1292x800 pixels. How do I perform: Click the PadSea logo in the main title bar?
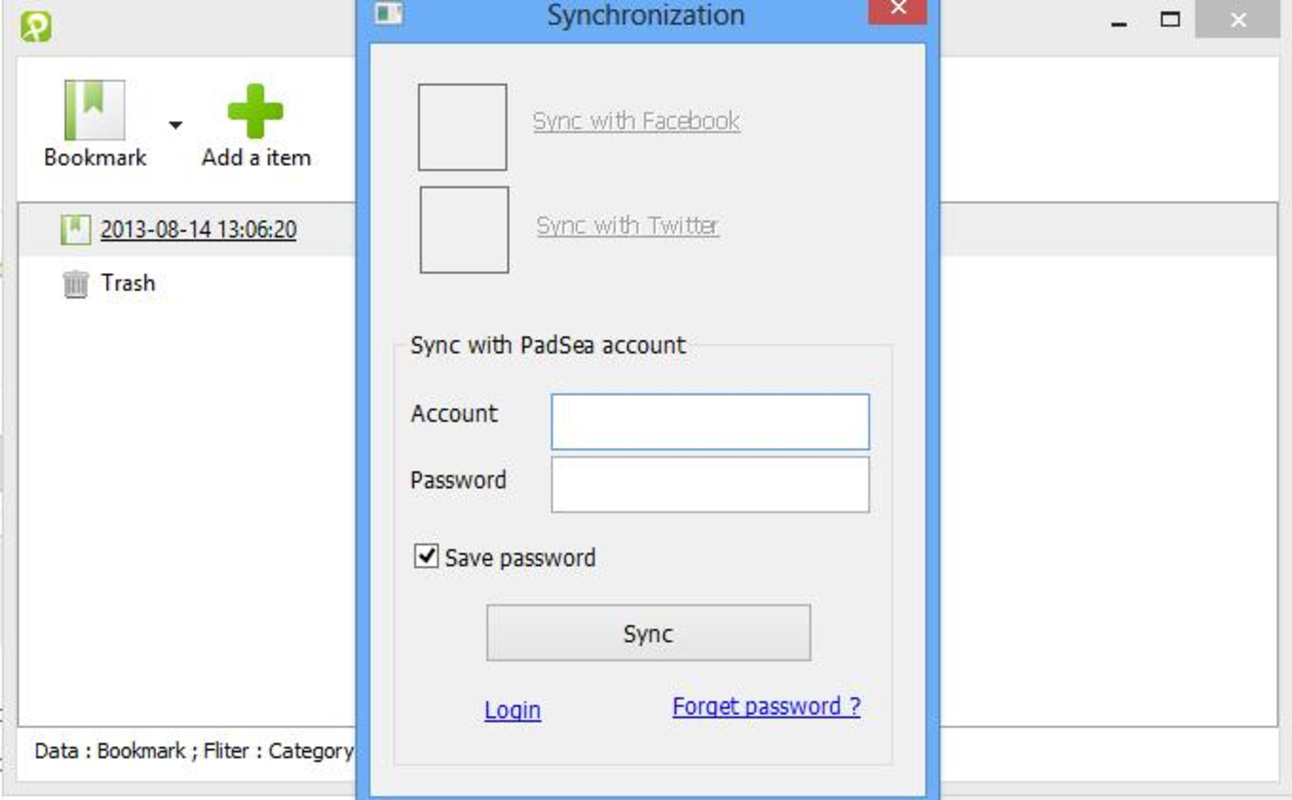[35, 26]
